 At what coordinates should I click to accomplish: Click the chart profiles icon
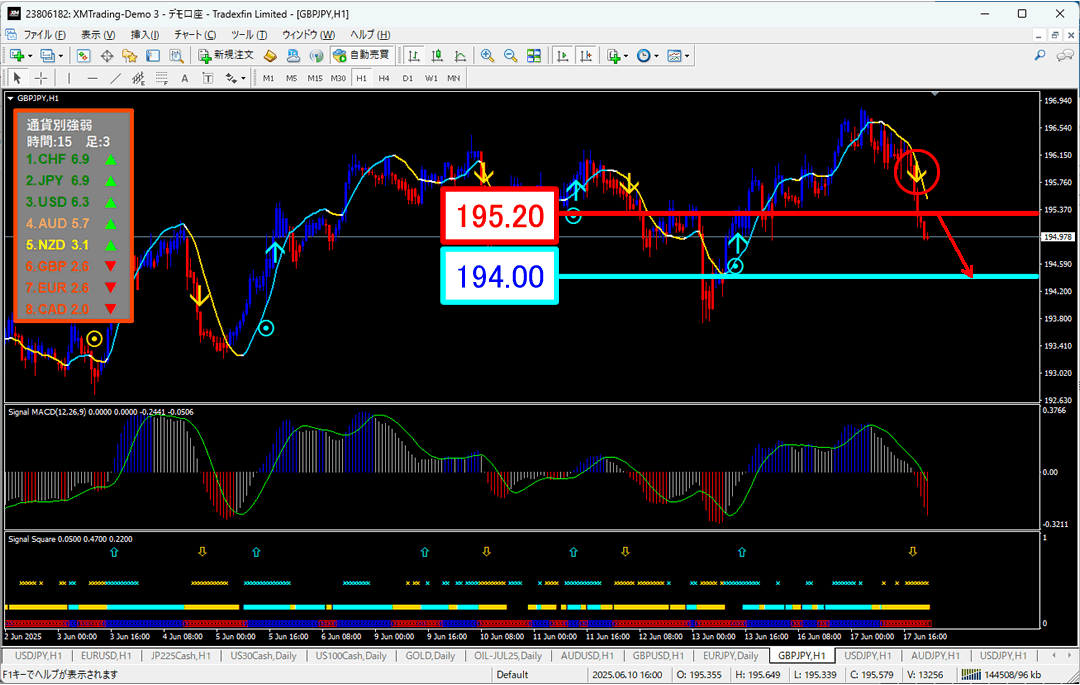pyautogui.click(x=47, y=56)
